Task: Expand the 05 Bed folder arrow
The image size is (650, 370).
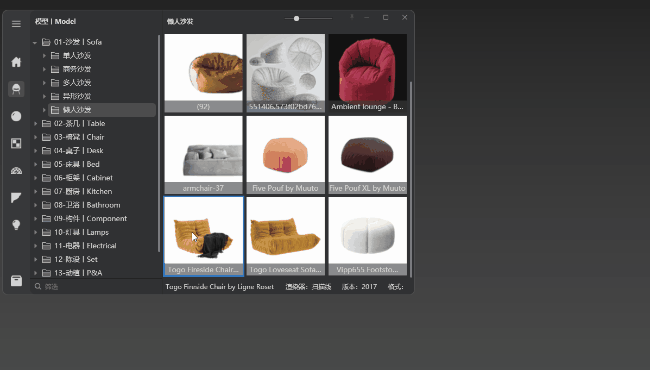Action: (x=35, y=164)
